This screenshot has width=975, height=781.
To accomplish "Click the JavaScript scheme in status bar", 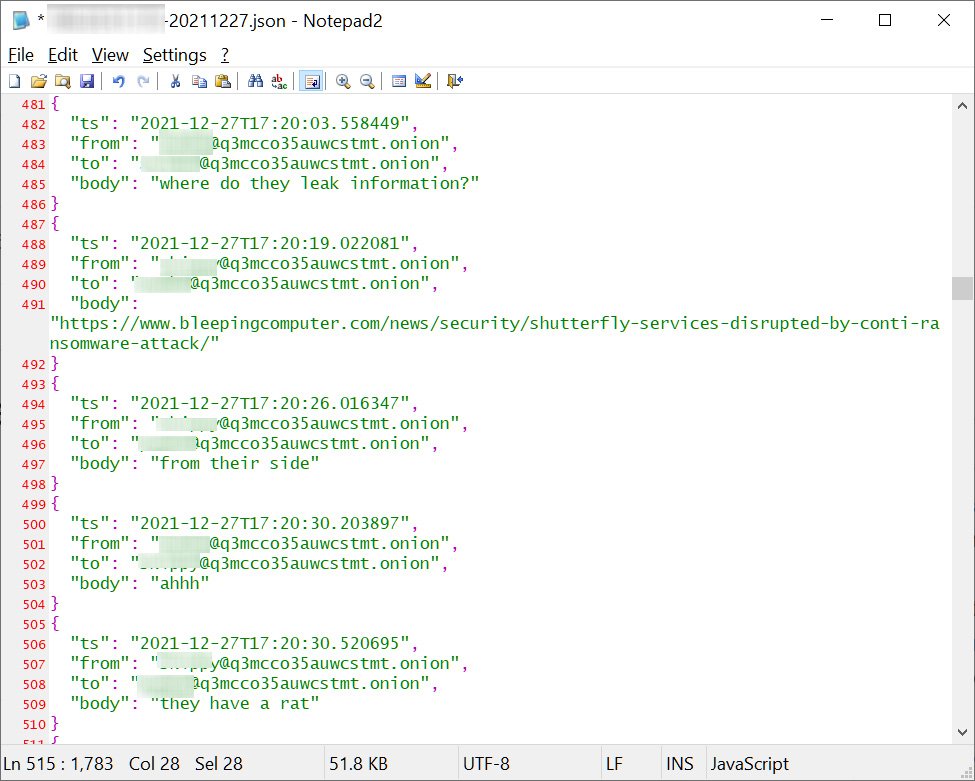I will pyautogui.click(x=750, y=763).
